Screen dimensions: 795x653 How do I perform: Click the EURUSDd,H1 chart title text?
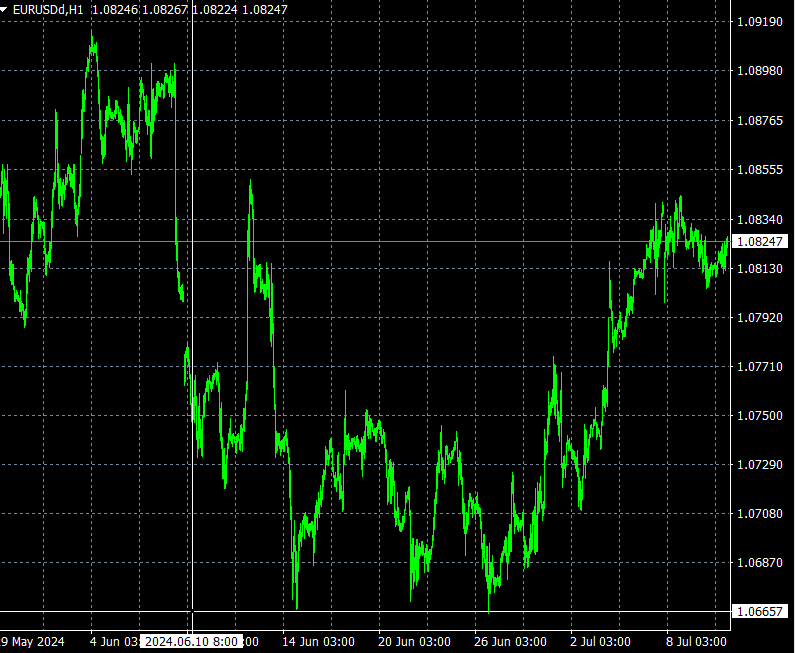pyautogui.click(x=48, y=9)
